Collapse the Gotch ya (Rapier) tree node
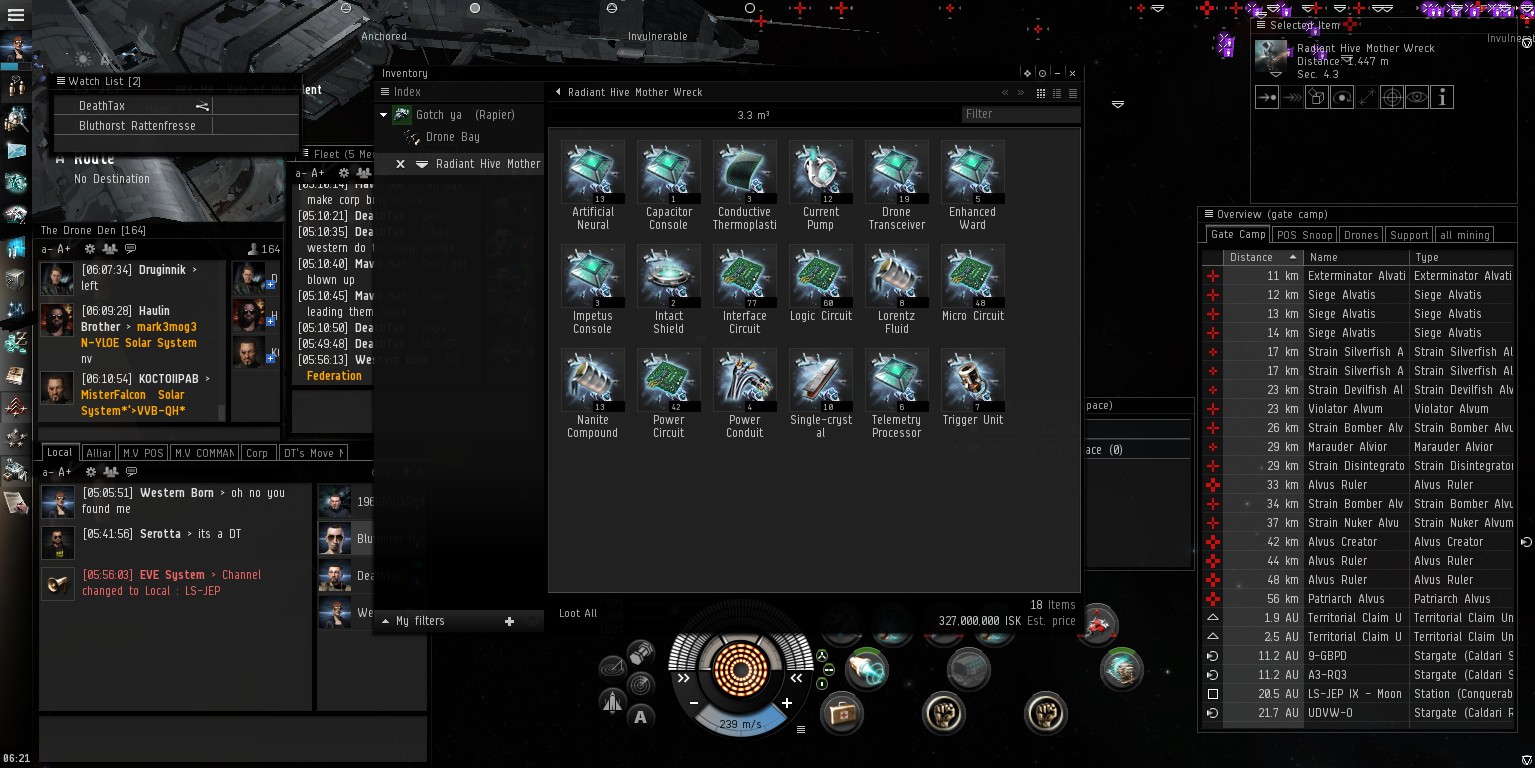 tap(384, 115)
